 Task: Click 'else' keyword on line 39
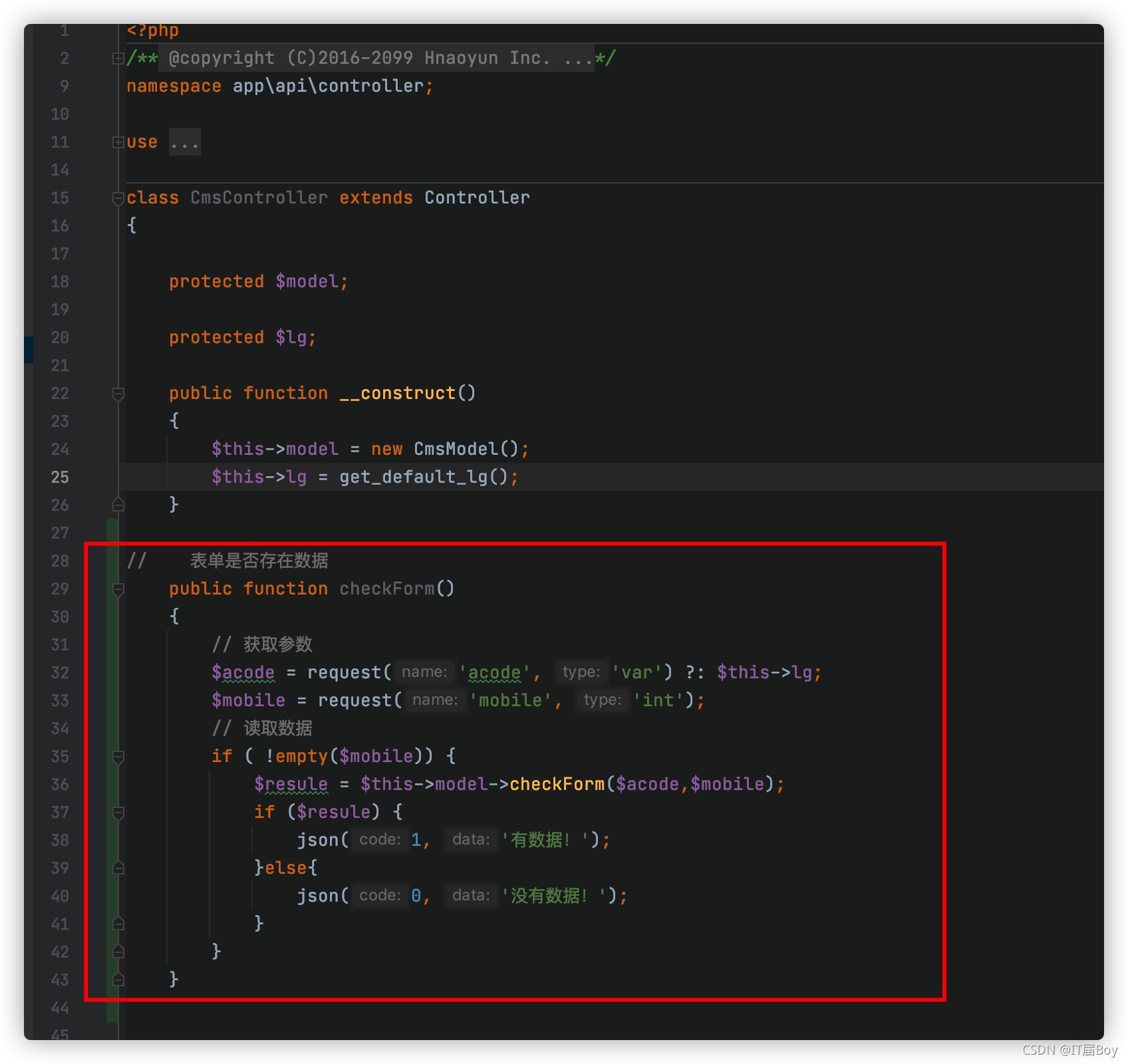(x=285, y=868)
